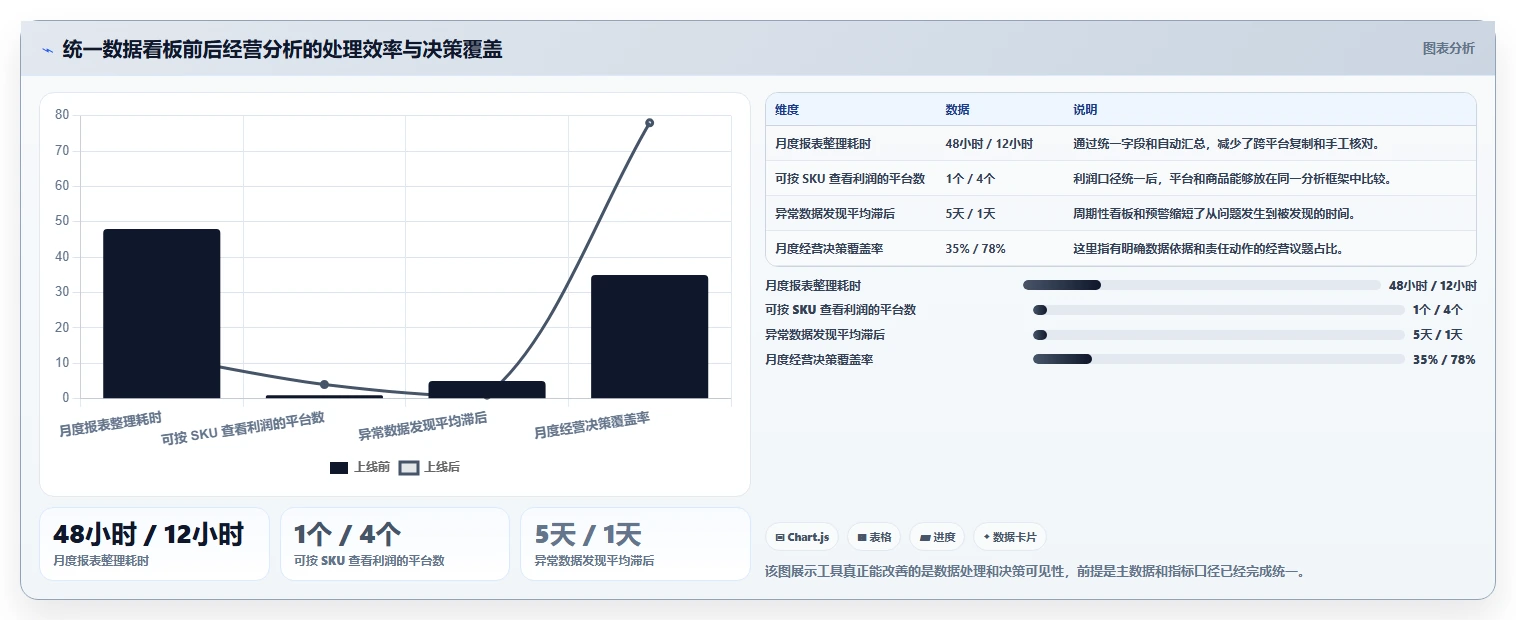Click the Chart.js tag
Viewport: 1516px width, 620px height.
[802, 537]
